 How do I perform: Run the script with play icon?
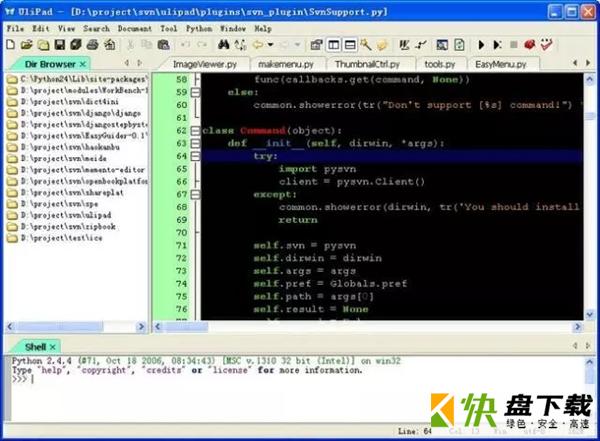pyautogui.click(x=481, y=45)
